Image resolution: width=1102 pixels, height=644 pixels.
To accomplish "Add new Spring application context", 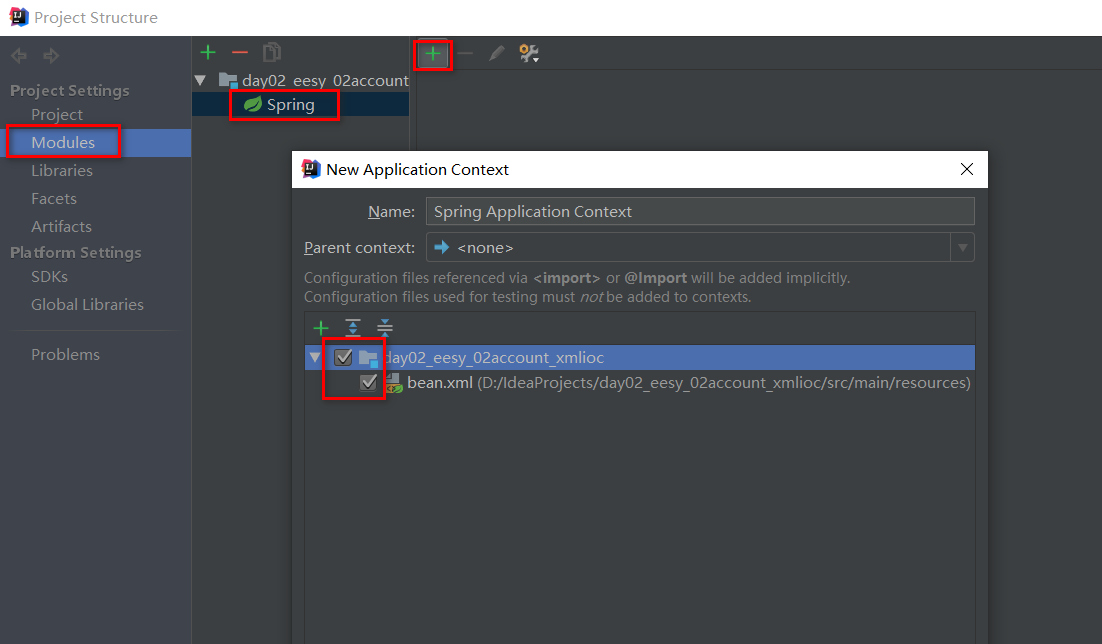I will (x=433, y=53).
